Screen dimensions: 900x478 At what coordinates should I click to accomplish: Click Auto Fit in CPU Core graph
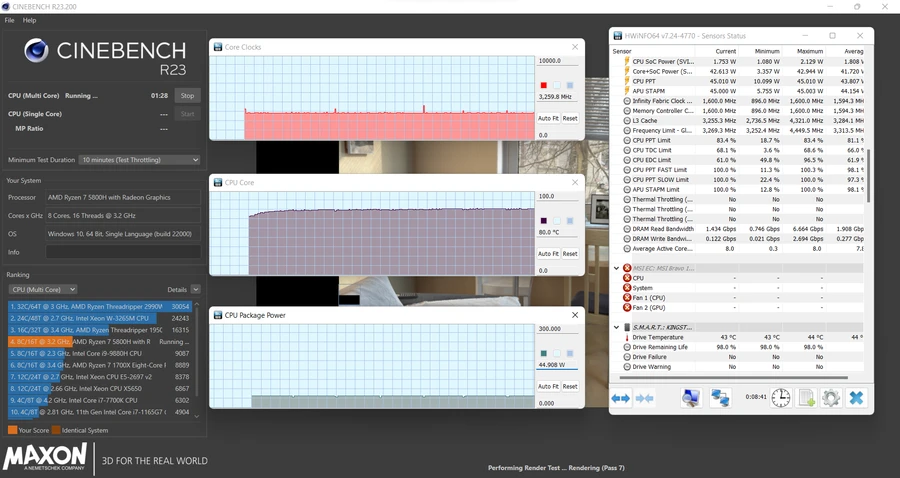[548, 254]
